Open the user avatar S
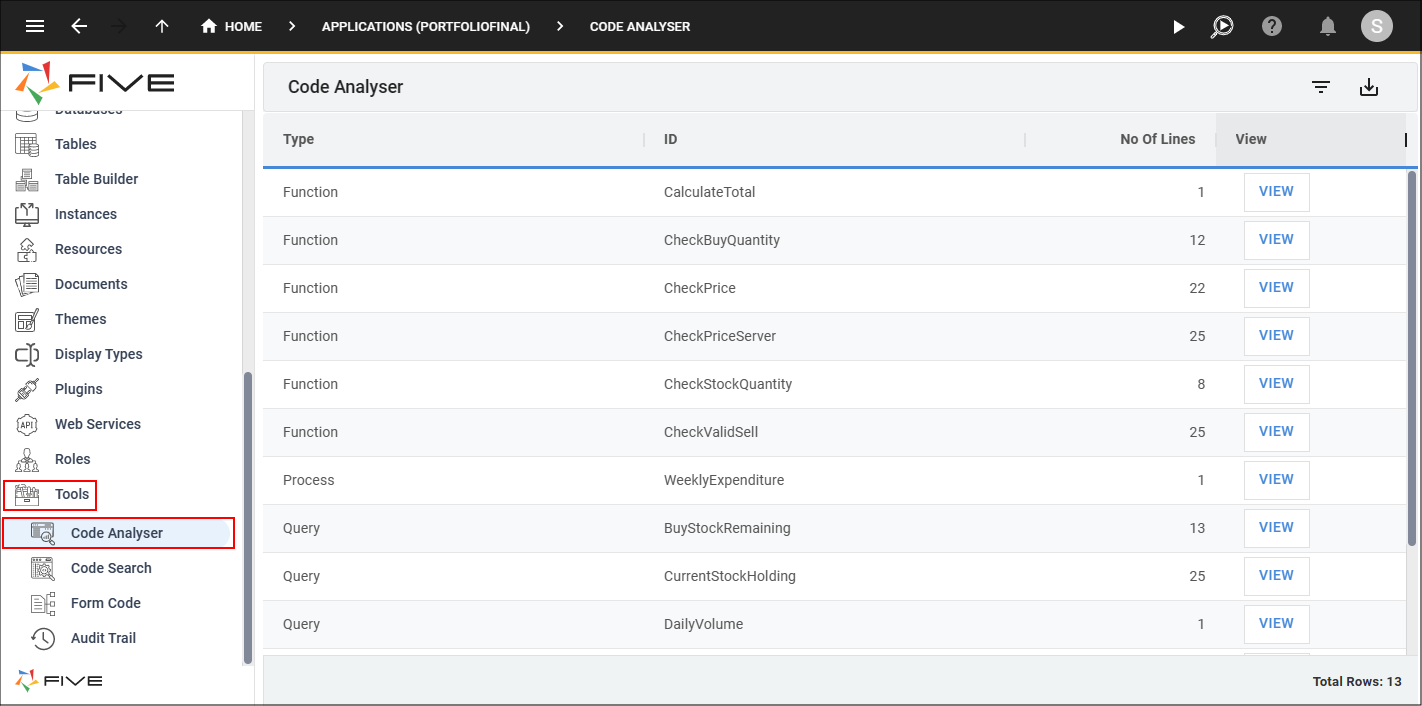 tap(1377, 26)
